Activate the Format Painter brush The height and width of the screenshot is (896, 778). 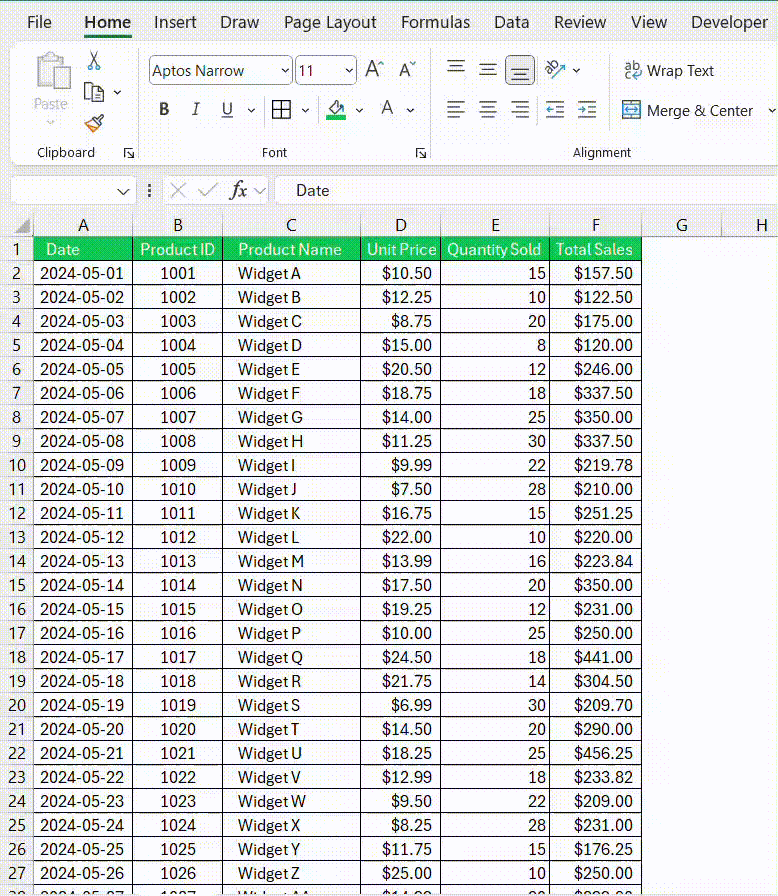[x=94, y=123]
